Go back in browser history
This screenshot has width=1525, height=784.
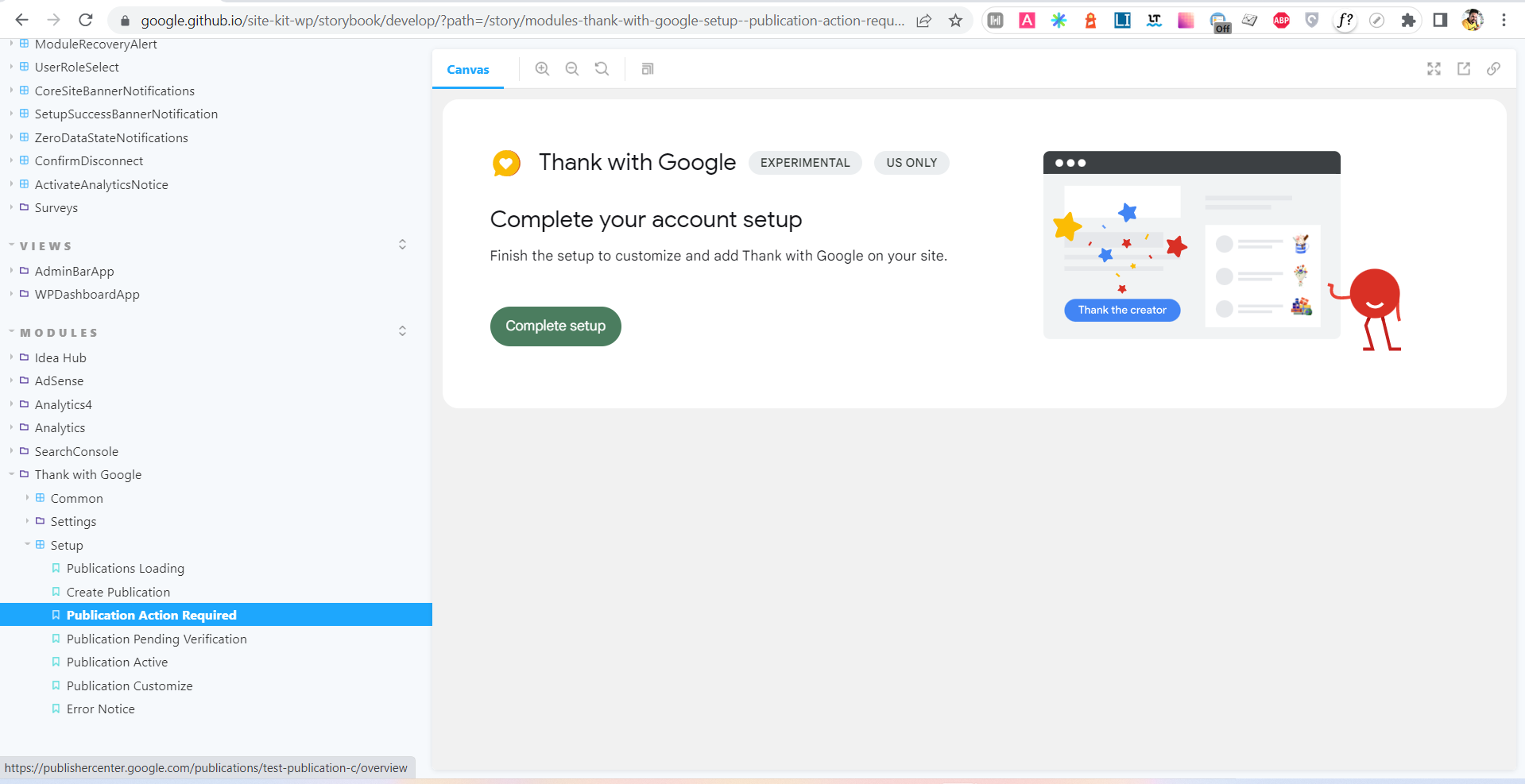pos(21,20)
